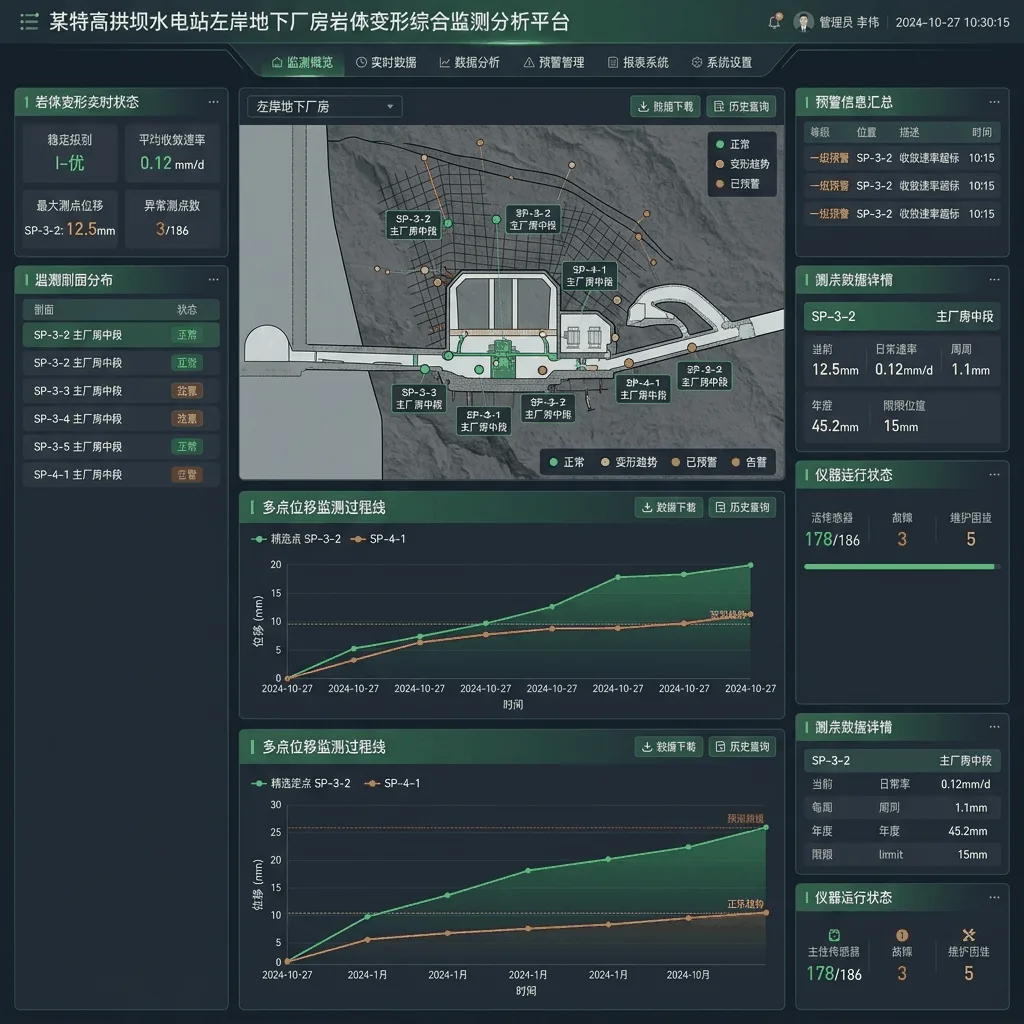Click the green sensor icon above 178/186

[x=834, y=935]
